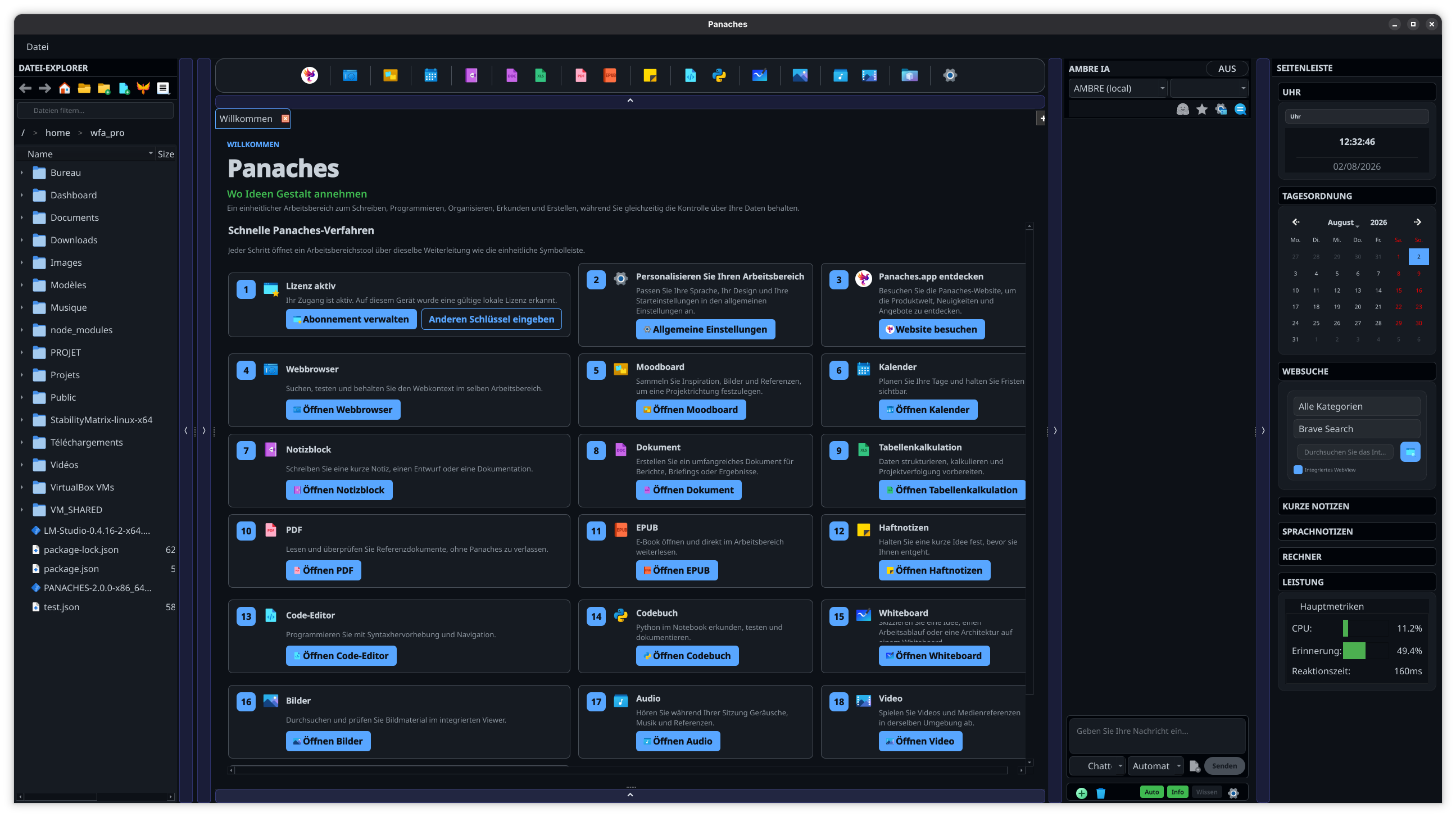Open yellow sticky notes toolbar icon
Screen dimensions: 1456x817
pos(650,75)
